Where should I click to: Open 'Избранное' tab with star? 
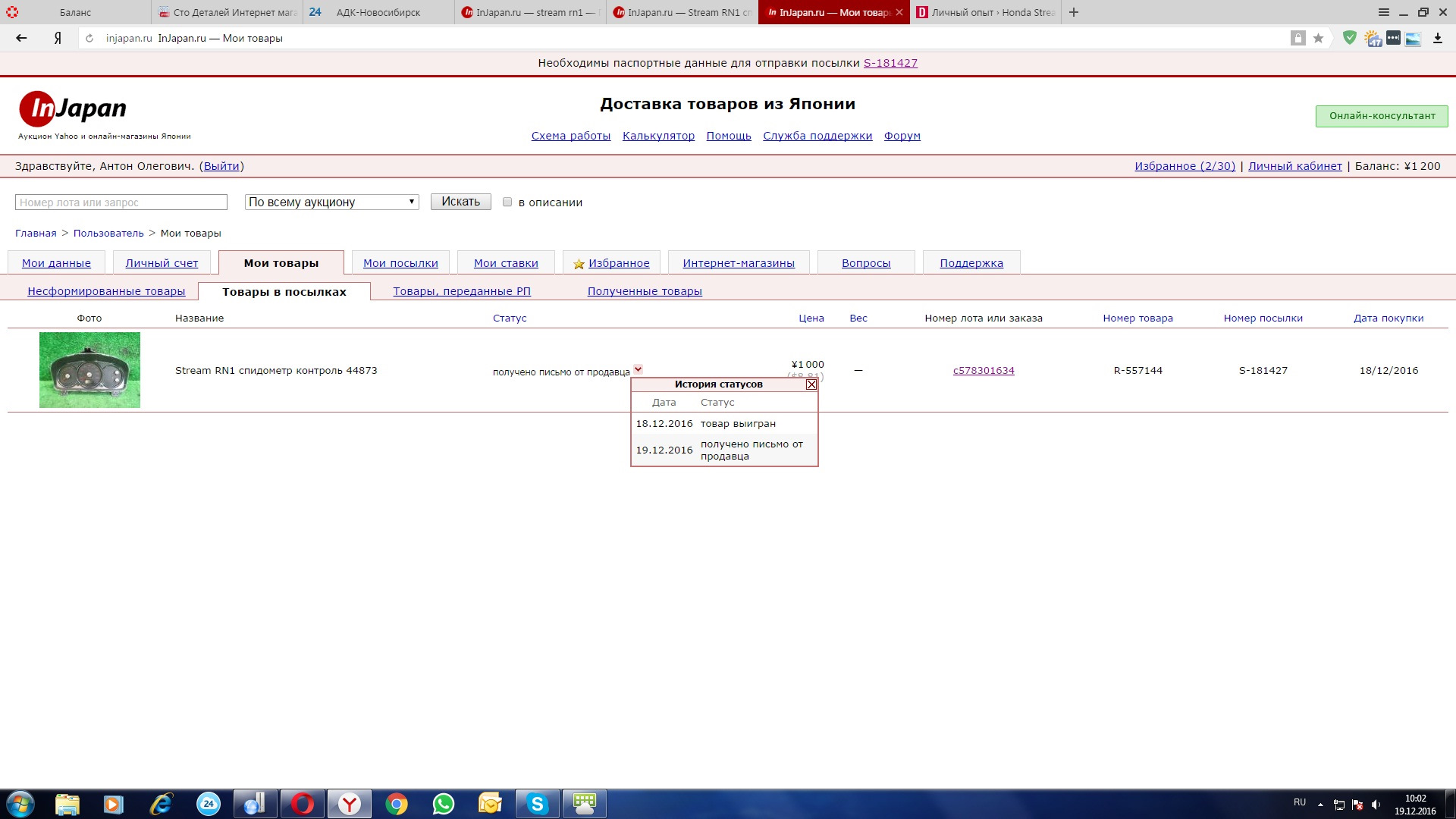(x=611, y=263)
